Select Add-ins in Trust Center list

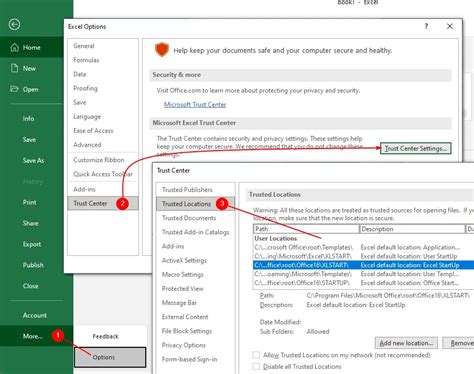point(173,246)
